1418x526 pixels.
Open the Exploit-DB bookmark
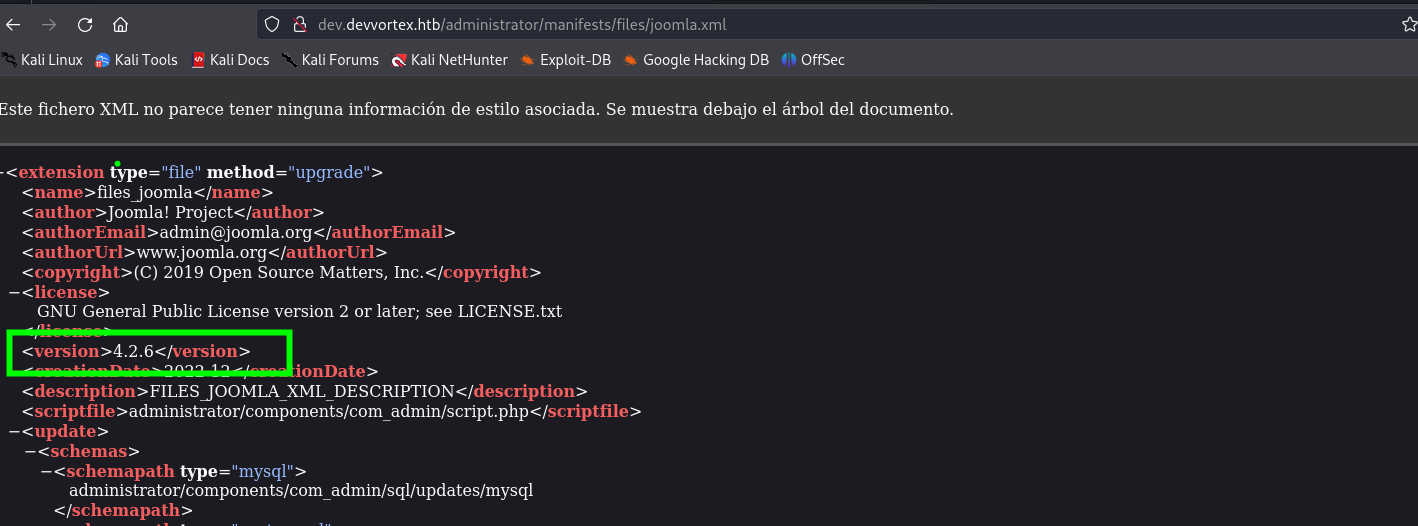(x=566, y=60)
